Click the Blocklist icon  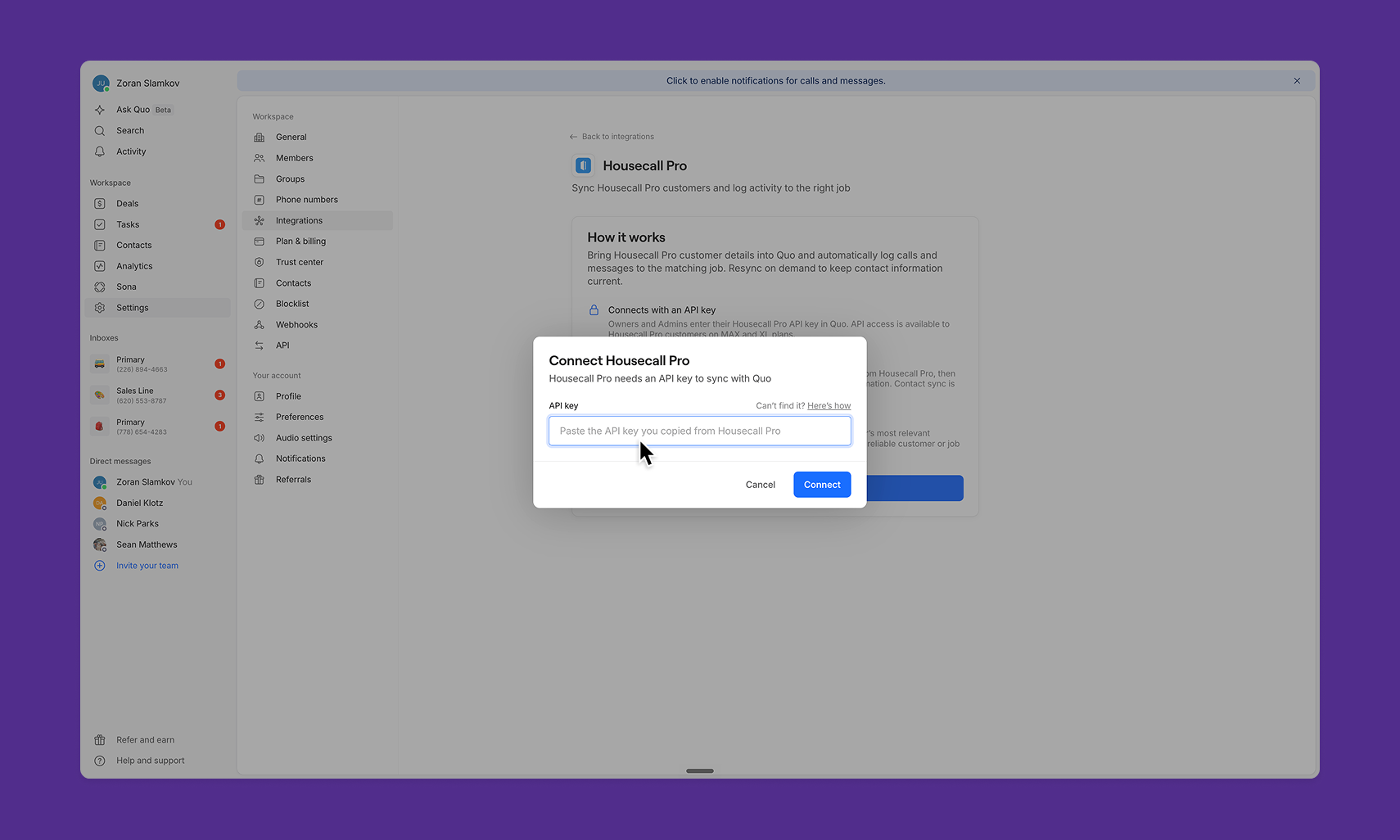coord(260,304)
